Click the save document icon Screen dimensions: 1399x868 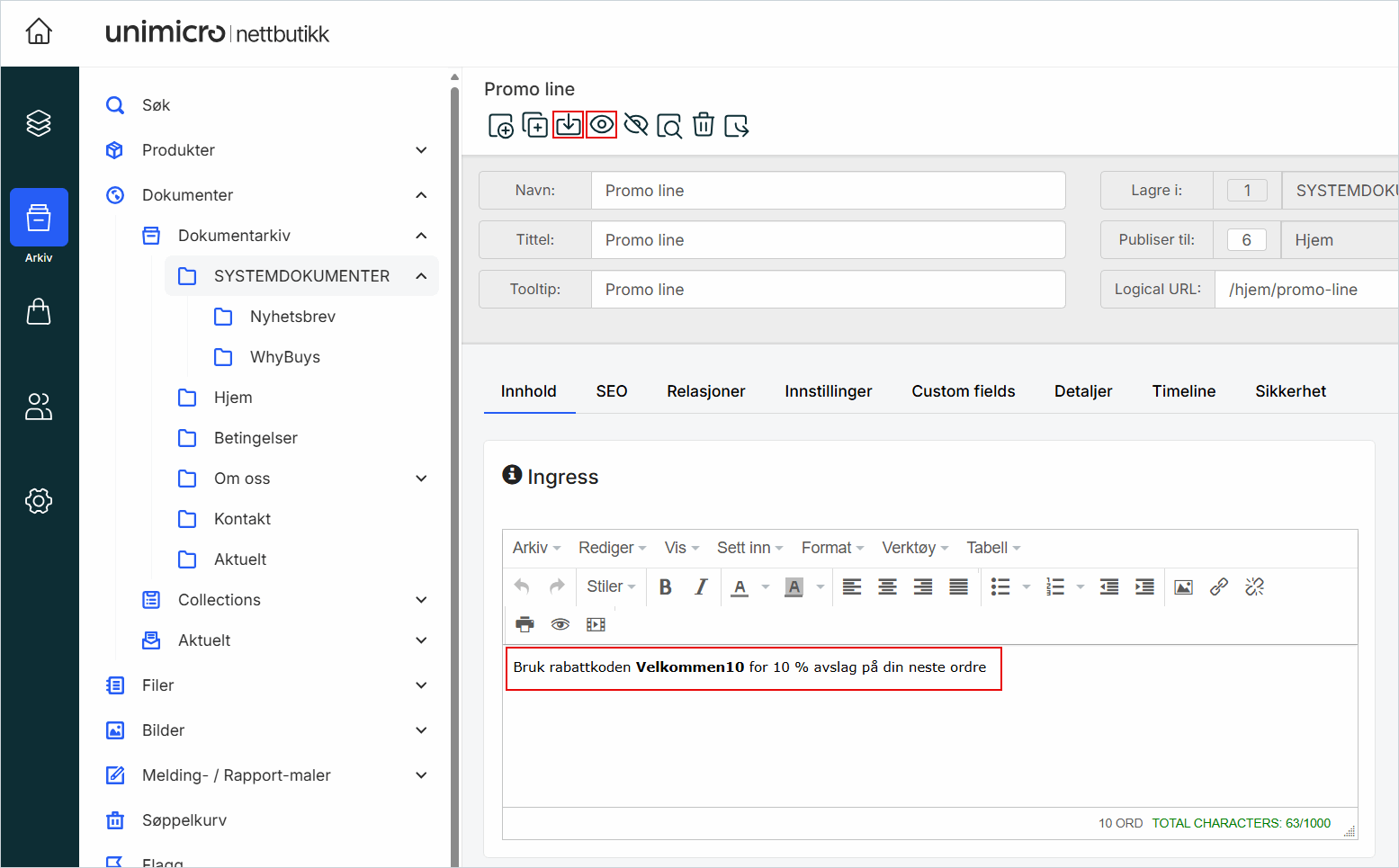pyautogui.click(x=568, y=125)
